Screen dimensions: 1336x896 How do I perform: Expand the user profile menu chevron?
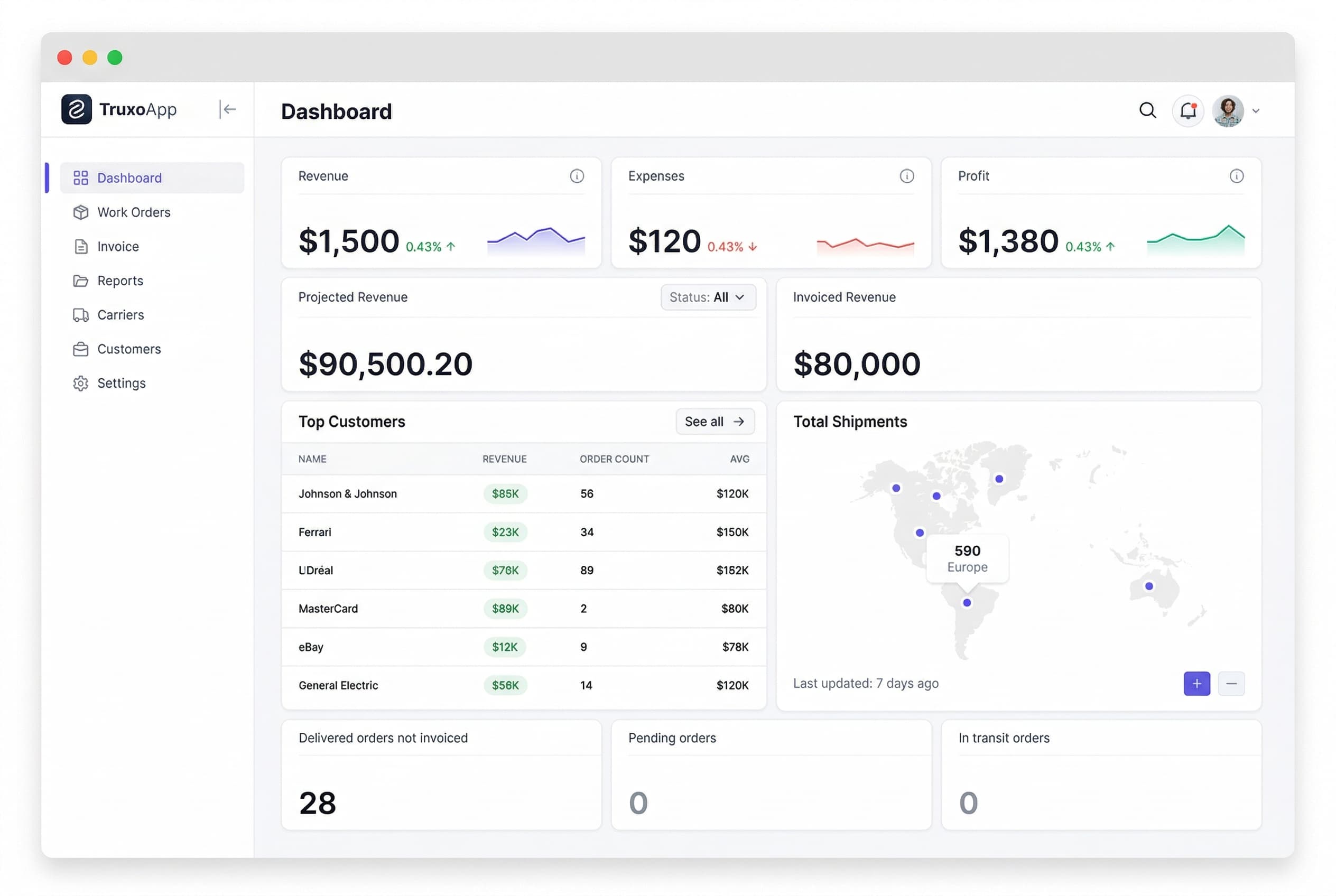(1255, 111)
